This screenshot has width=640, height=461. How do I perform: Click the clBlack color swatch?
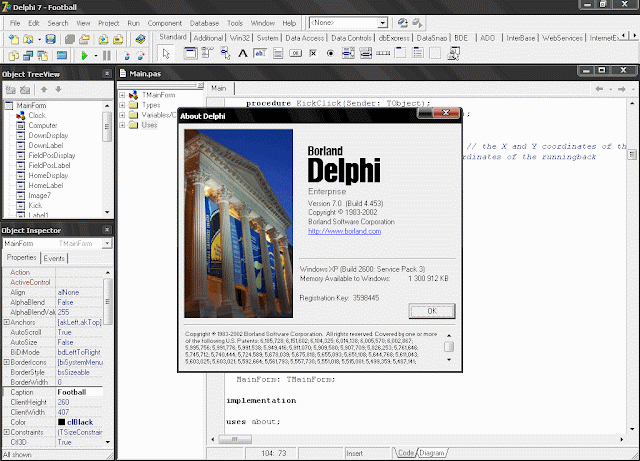tap(62, 422)
